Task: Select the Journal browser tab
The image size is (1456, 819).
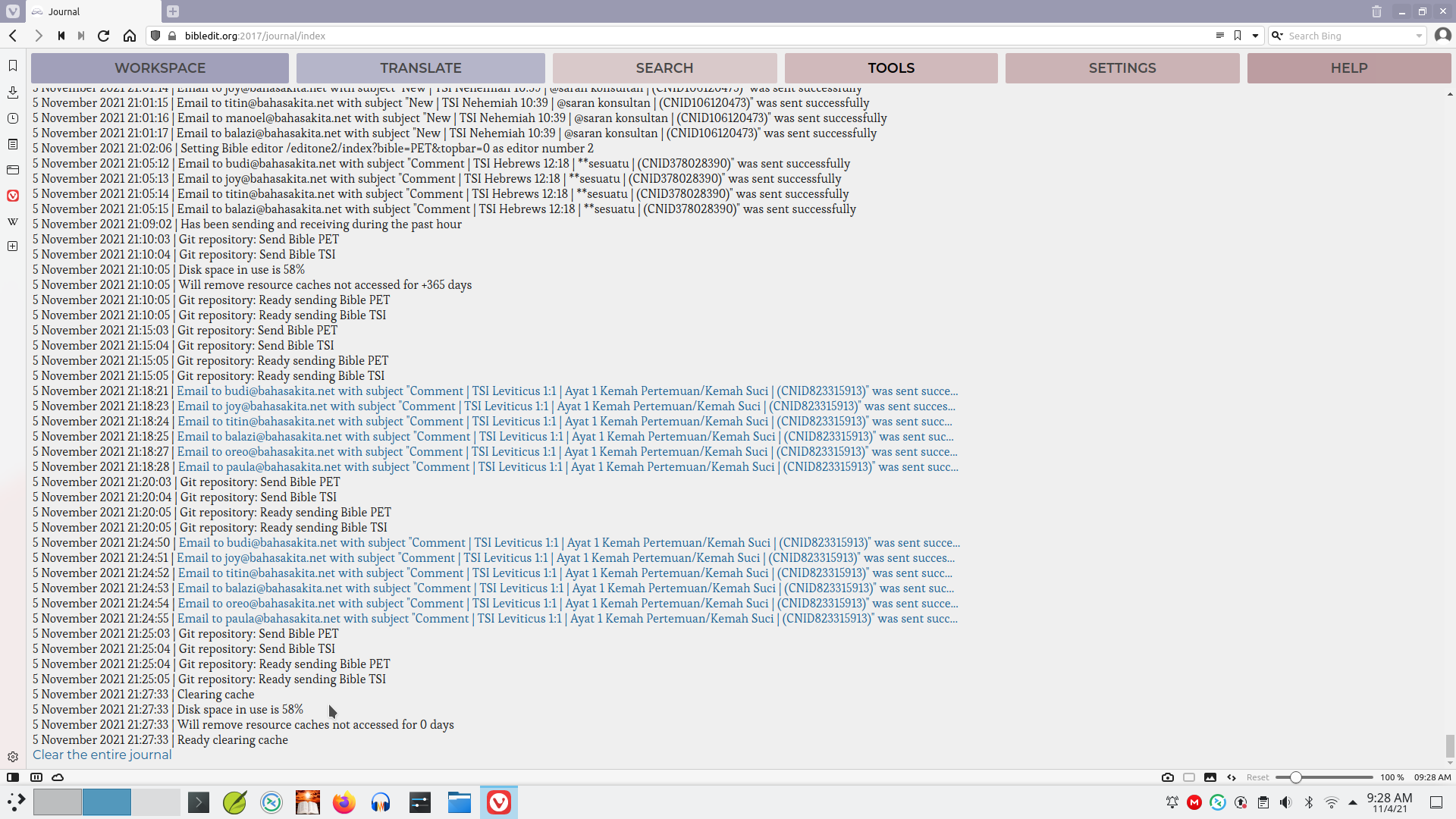Action: point(83,11)
